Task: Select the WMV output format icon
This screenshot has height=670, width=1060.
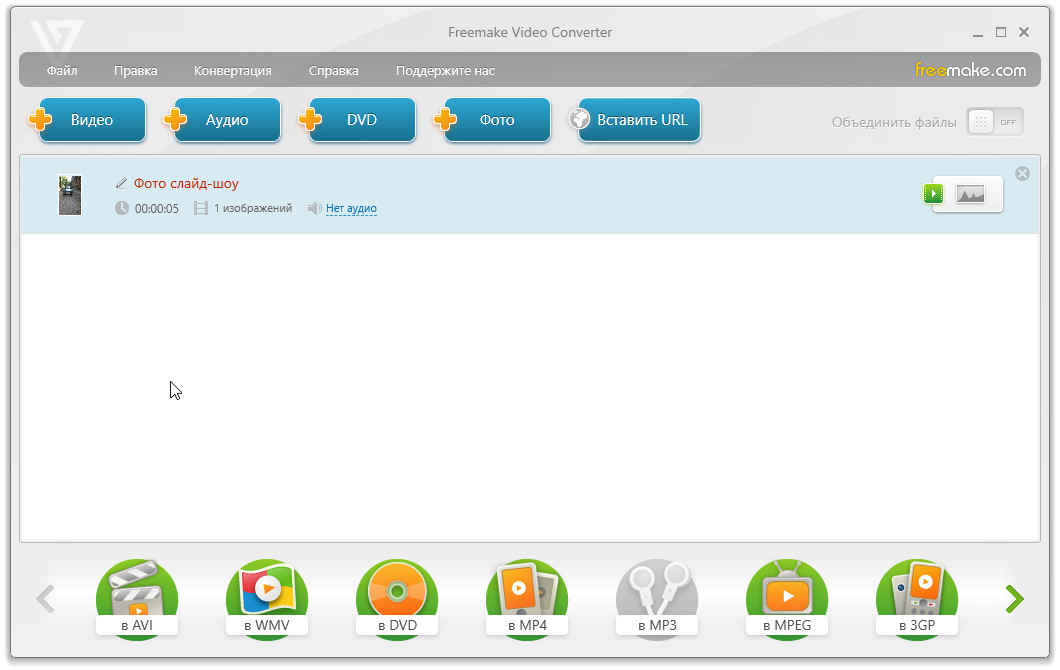Action: (x=266, y=596)
